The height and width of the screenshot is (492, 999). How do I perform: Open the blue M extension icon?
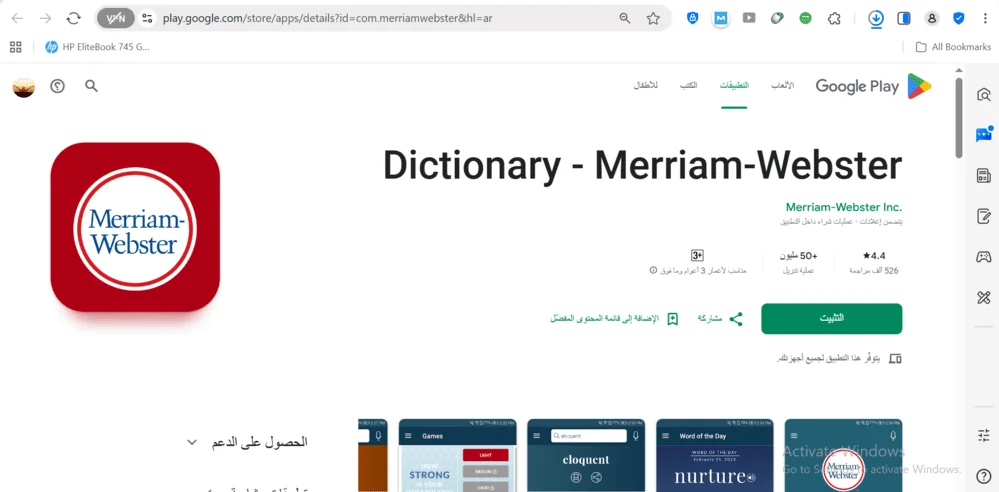tap(721, 18)
